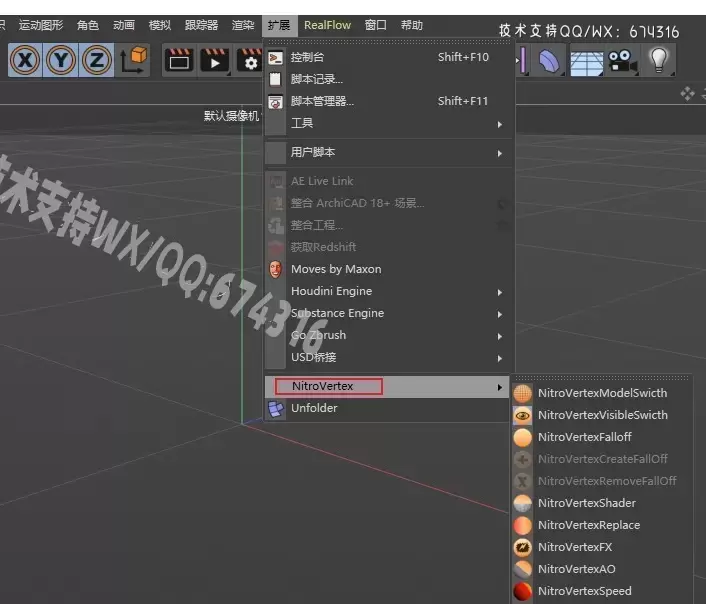
Task: Click the NitroVertexModelSwicth mesh sphere icon
Action: tap(523, 393)
